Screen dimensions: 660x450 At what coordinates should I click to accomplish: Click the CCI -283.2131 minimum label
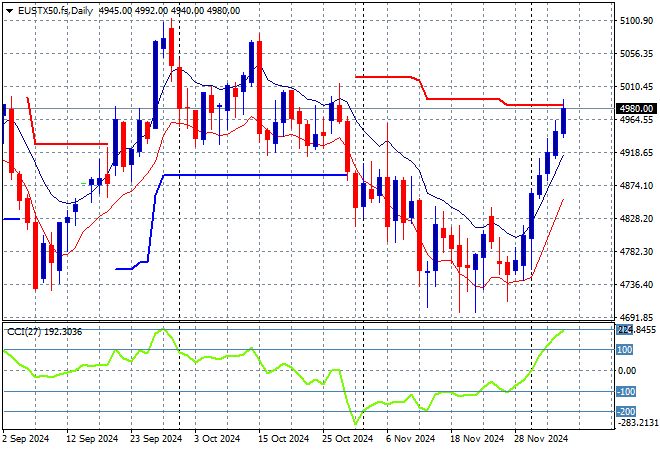(636, 423)
